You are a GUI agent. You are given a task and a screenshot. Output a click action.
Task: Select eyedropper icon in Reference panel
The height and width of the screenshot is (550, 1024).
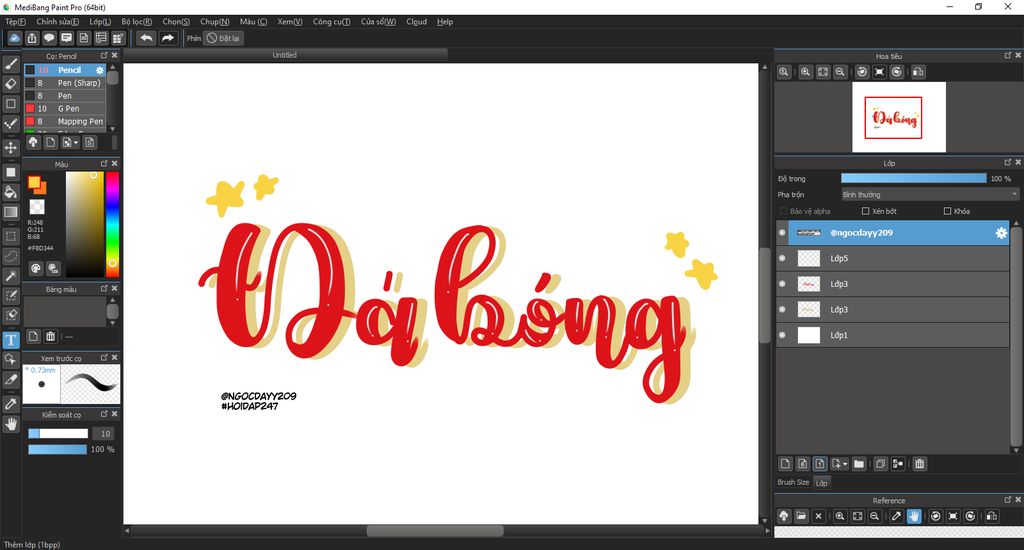897,516
